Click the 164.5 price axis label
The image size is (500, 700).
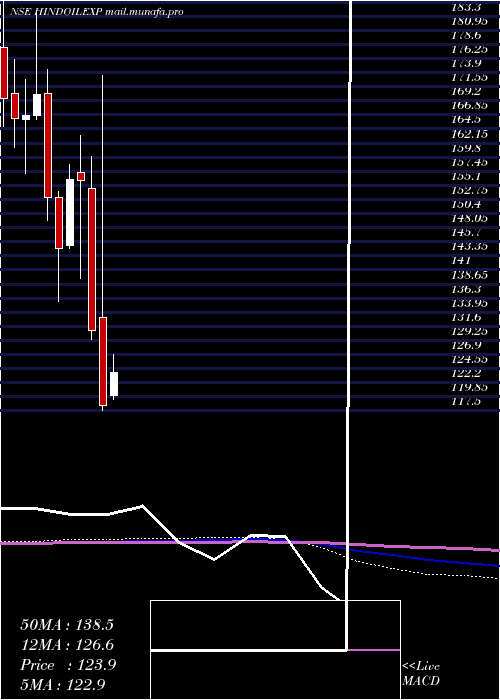coord(466,120)
